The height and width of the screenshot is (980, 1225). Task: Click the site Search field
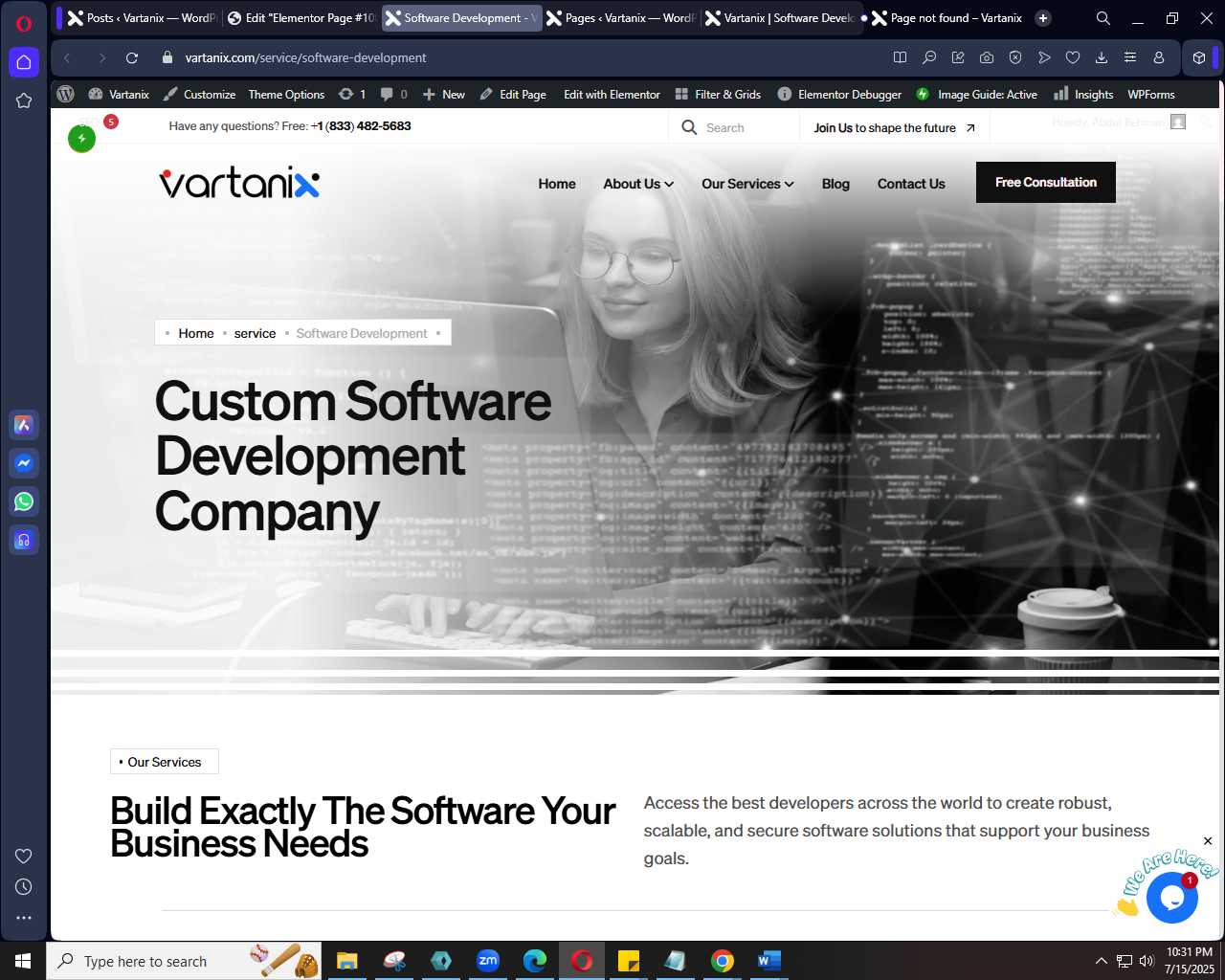tap(733, 127)
